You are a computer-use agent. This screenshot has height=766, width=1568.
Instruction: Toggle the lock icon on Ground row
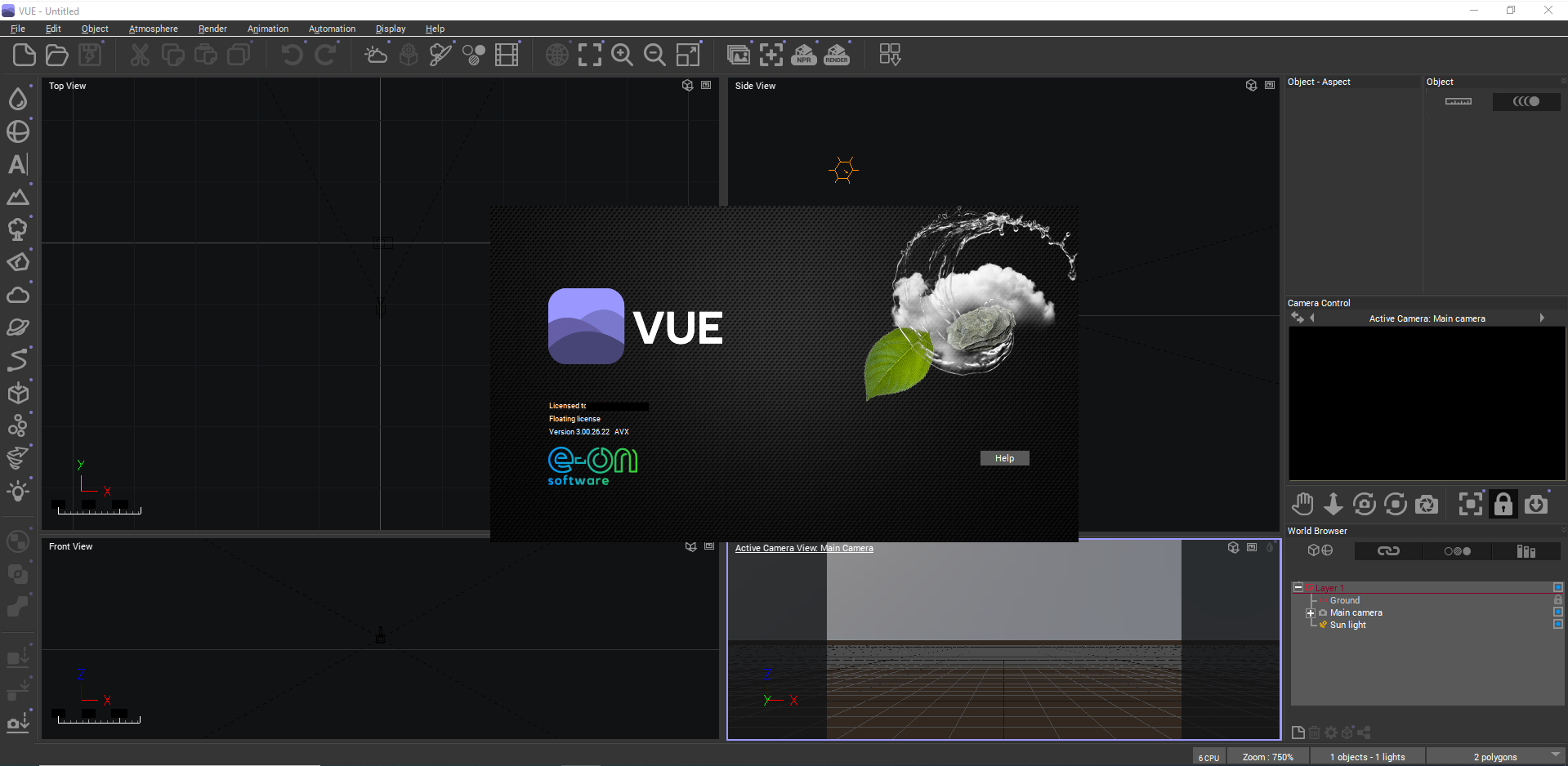pos(1558,600)
